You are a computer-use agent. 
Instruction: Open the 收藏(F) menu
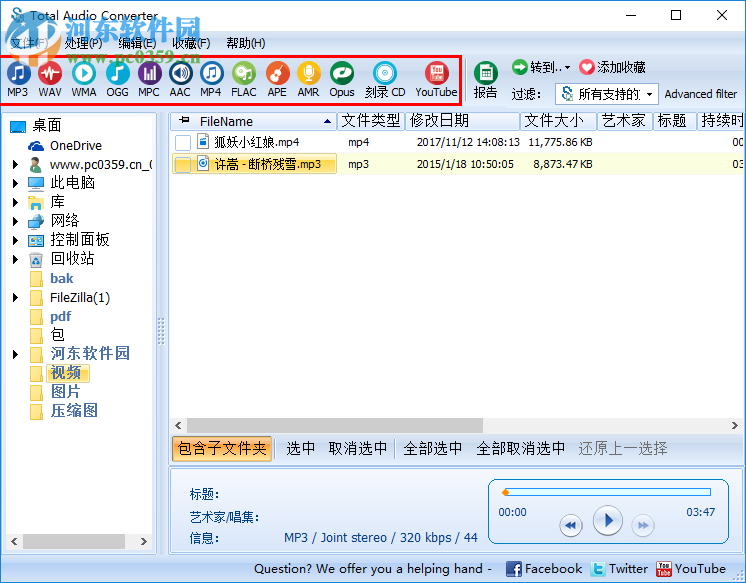coord(191,43)
